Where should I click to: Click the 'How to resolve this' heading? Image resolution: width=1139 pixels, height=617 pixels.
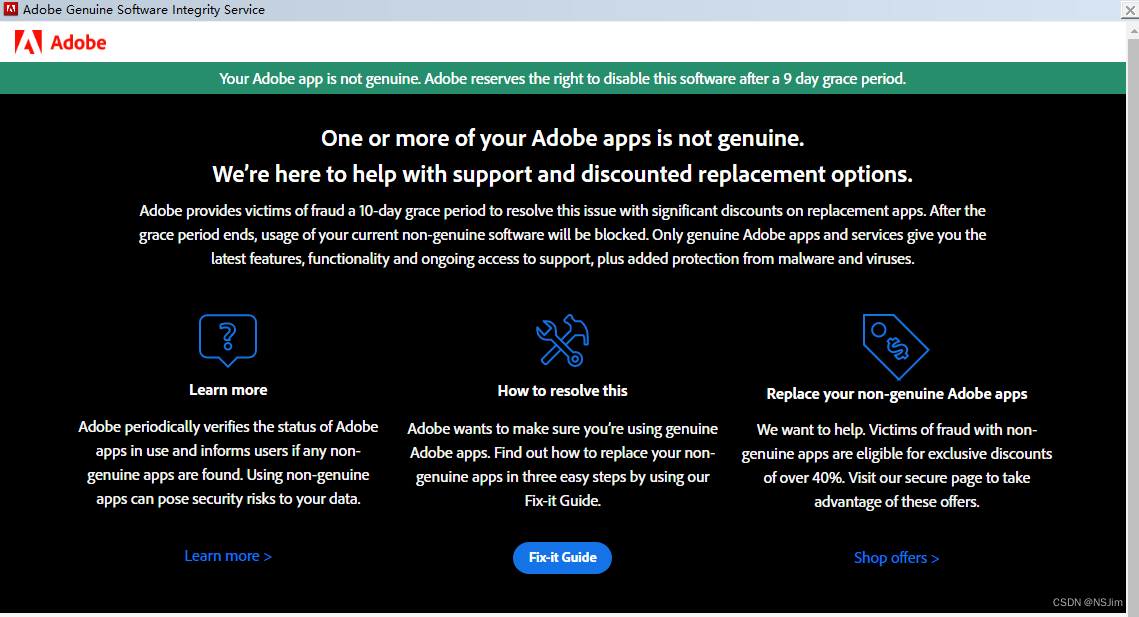point(562,390)
